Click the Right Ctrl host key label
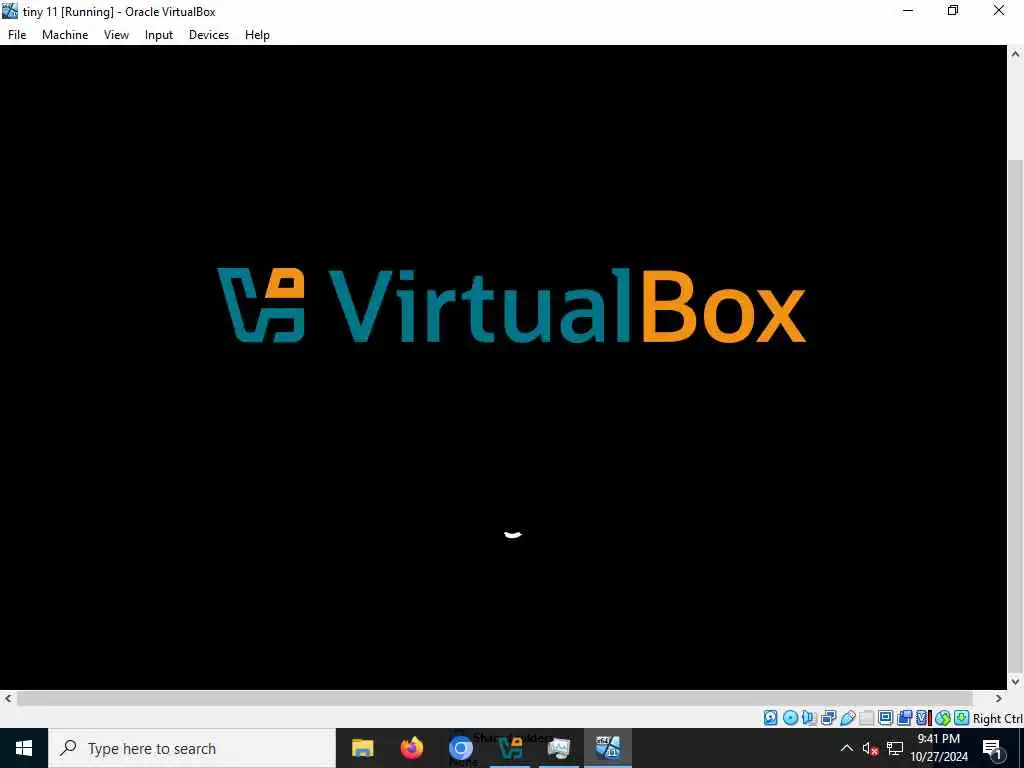 point(998,718)
